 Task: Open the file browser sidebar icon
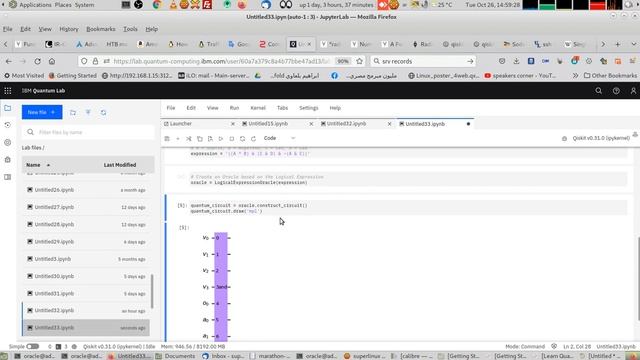pos(7,108)
